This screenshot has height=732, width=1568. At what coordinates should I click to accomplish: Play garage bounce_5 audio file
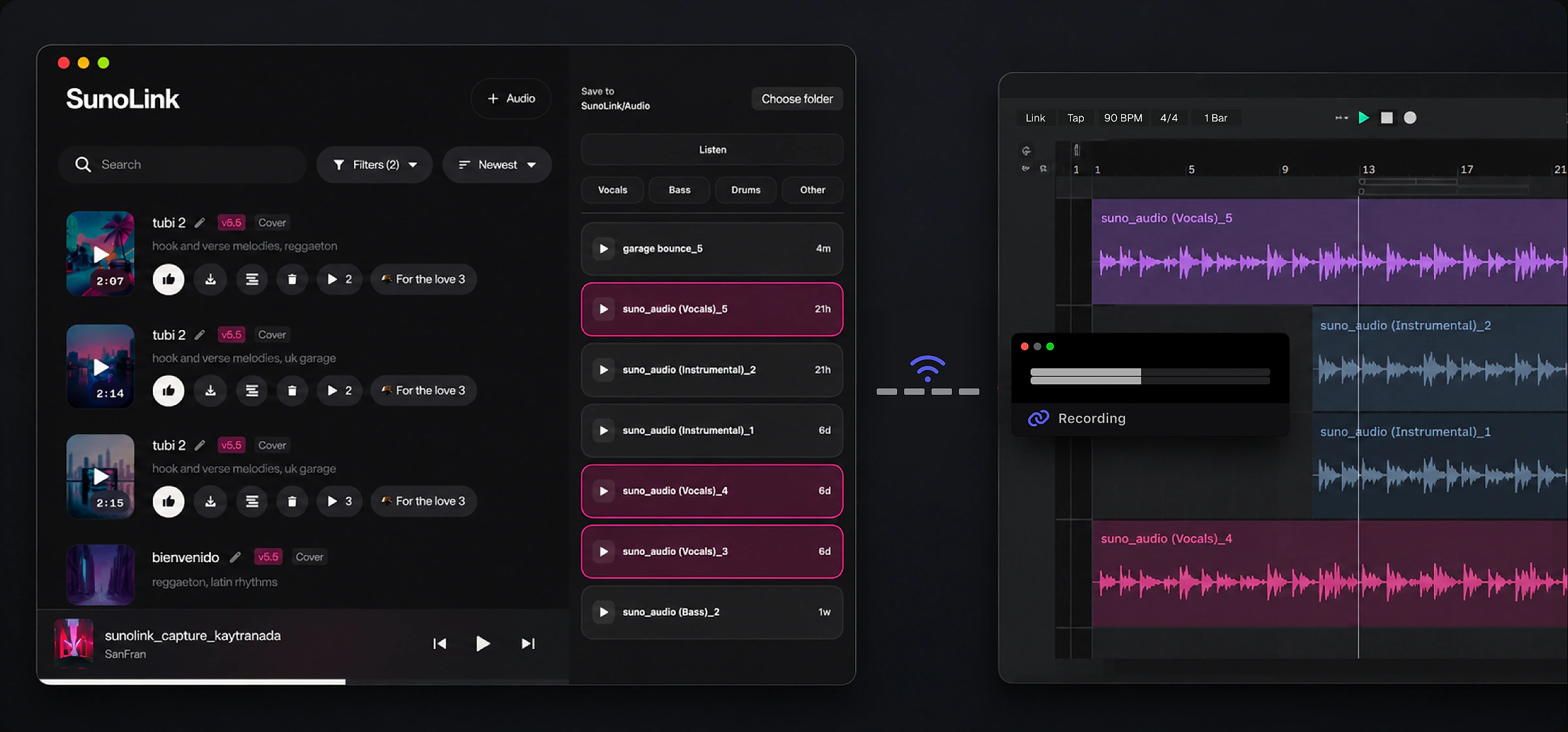click(604, 249)
